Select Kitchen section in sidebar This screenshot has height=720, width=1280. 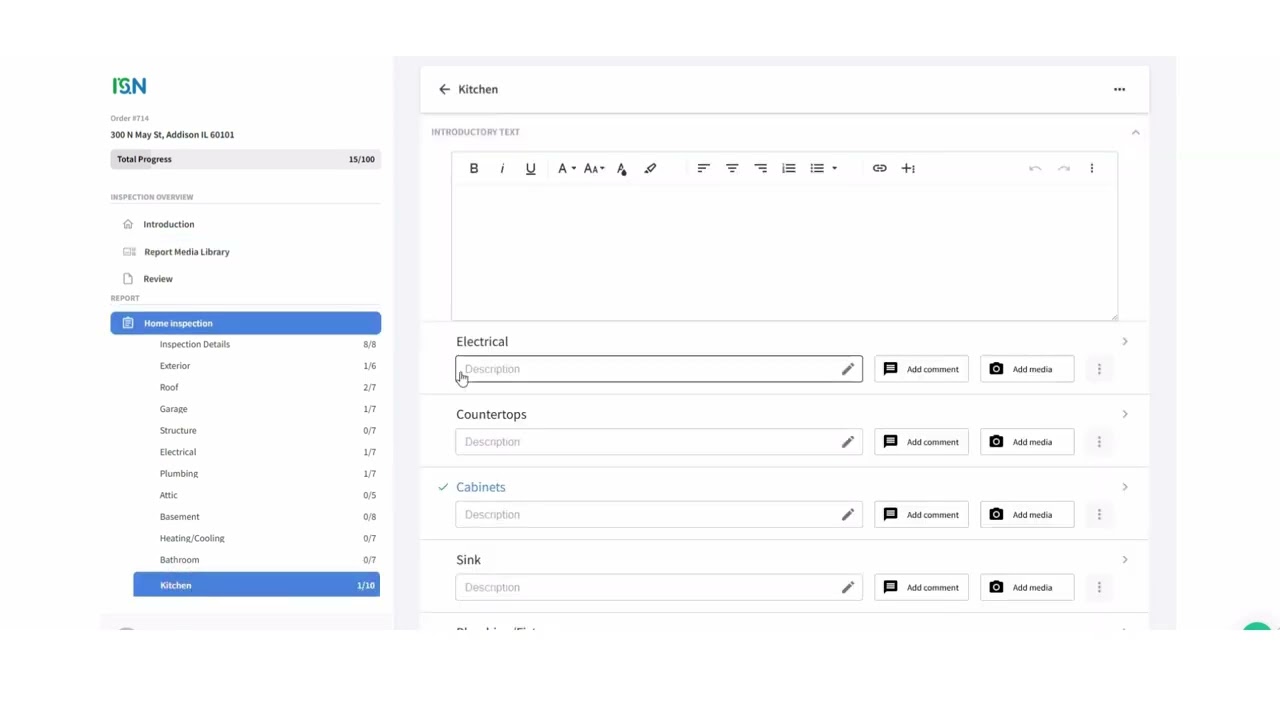point(257,585)
